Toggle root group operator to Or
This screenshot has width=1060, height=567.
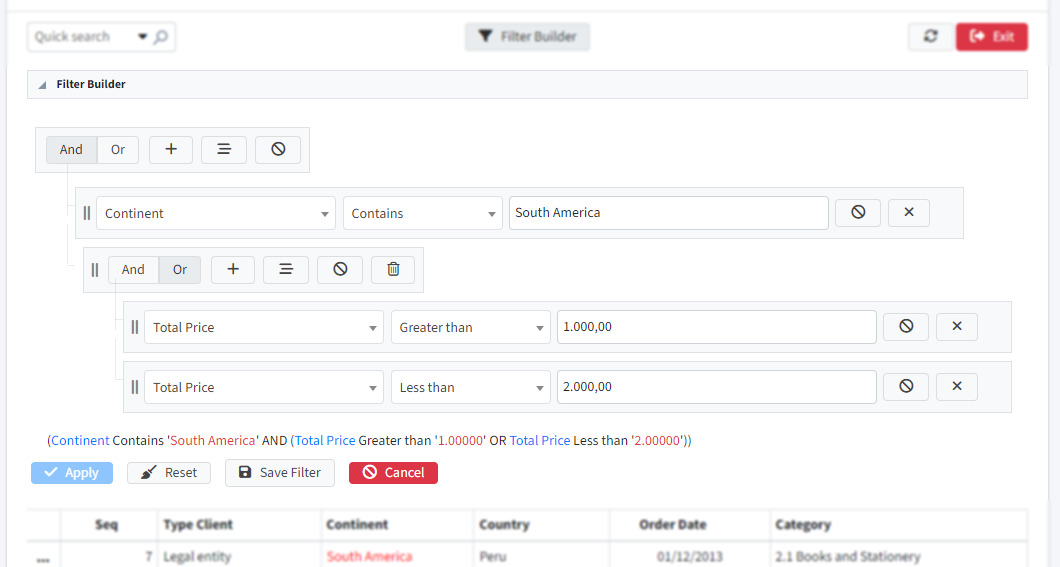click(118, 149)
